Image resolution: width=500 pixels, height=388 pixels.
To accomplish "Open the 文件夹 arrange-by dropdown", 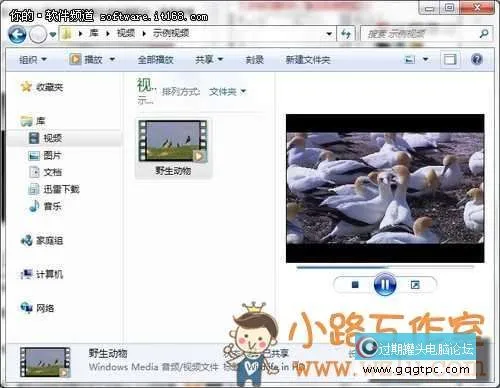I will point(227,91).
